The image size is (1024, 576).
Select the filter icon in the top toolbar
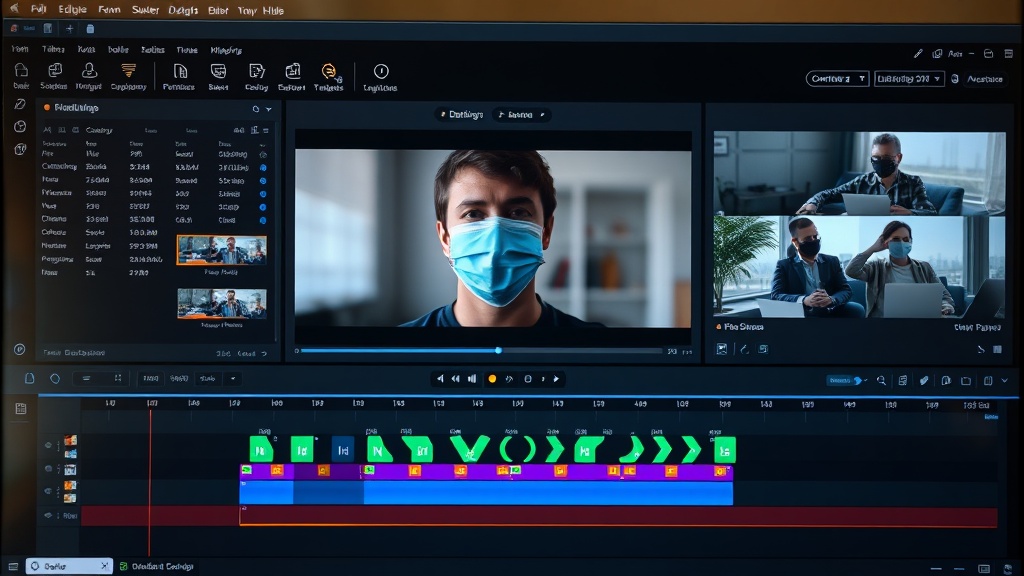coord(127,70)
